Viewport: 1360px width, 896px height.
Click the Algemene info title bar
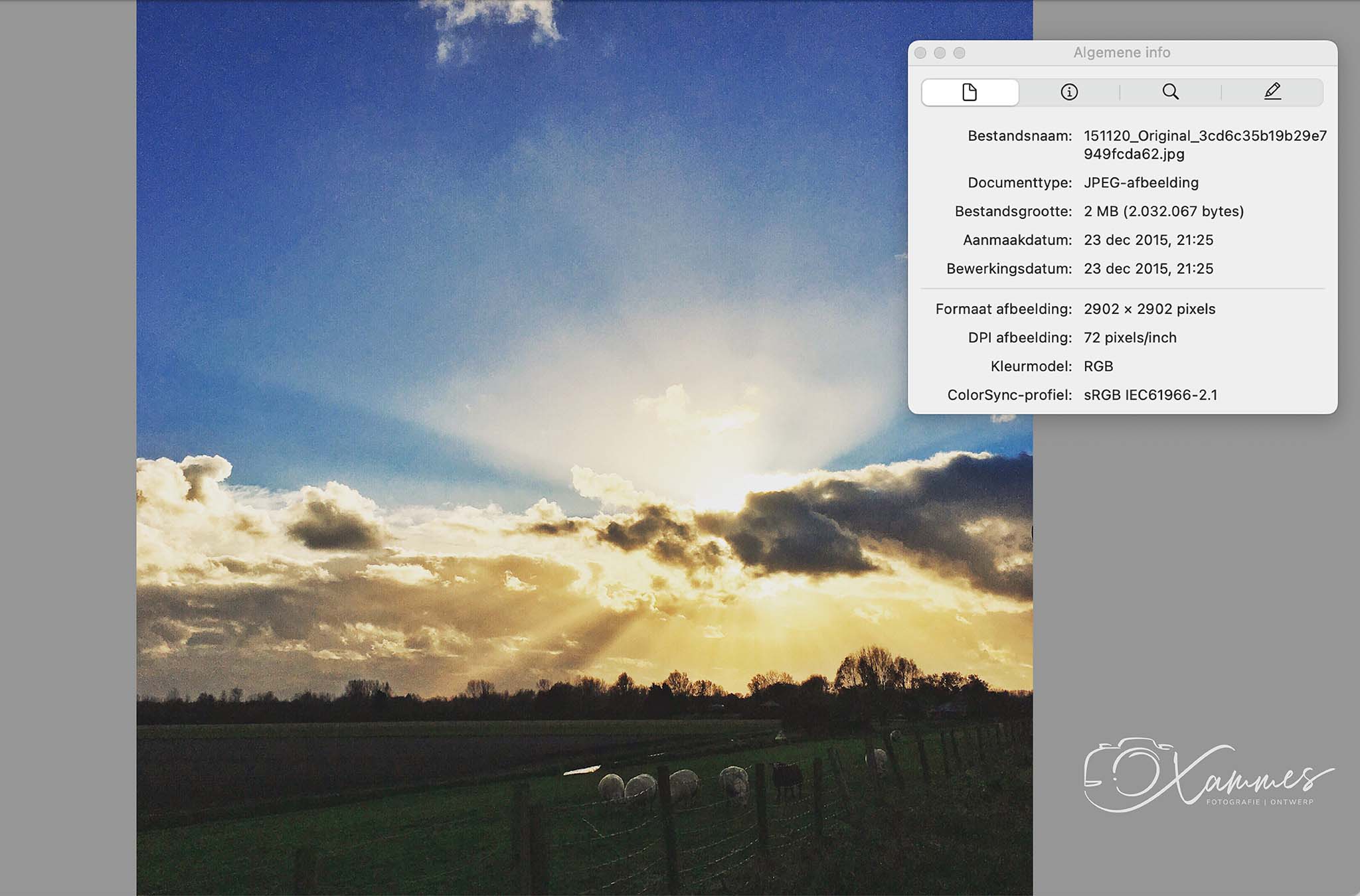point(1122,53)
